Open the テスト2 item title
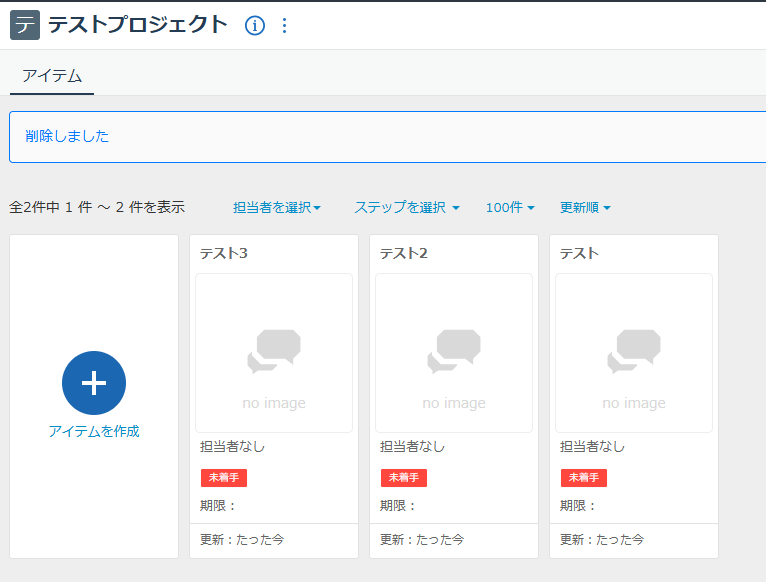This screenshot has height=582, width=766. click(x=404, y=253)
